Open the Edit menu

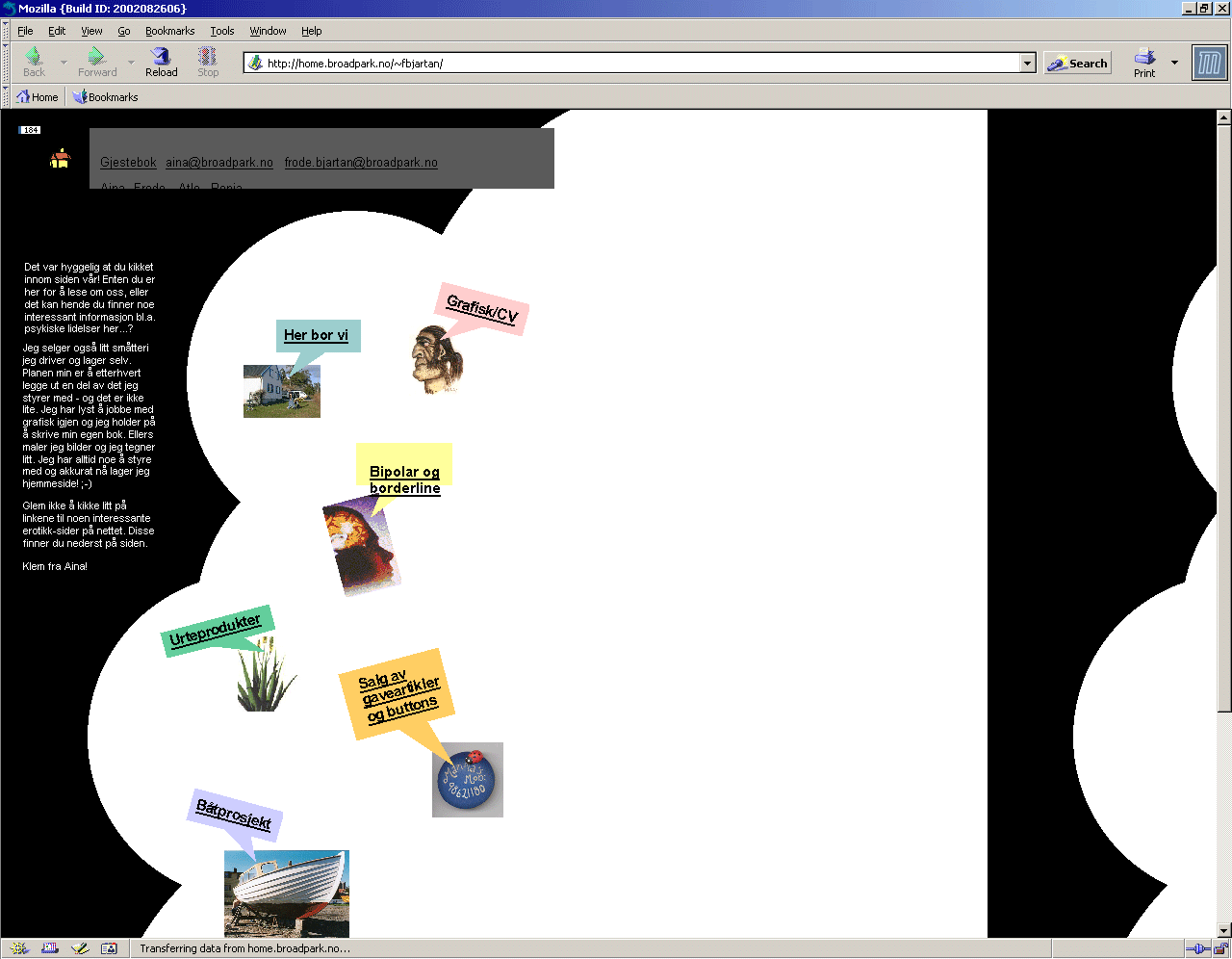[57, 31]
